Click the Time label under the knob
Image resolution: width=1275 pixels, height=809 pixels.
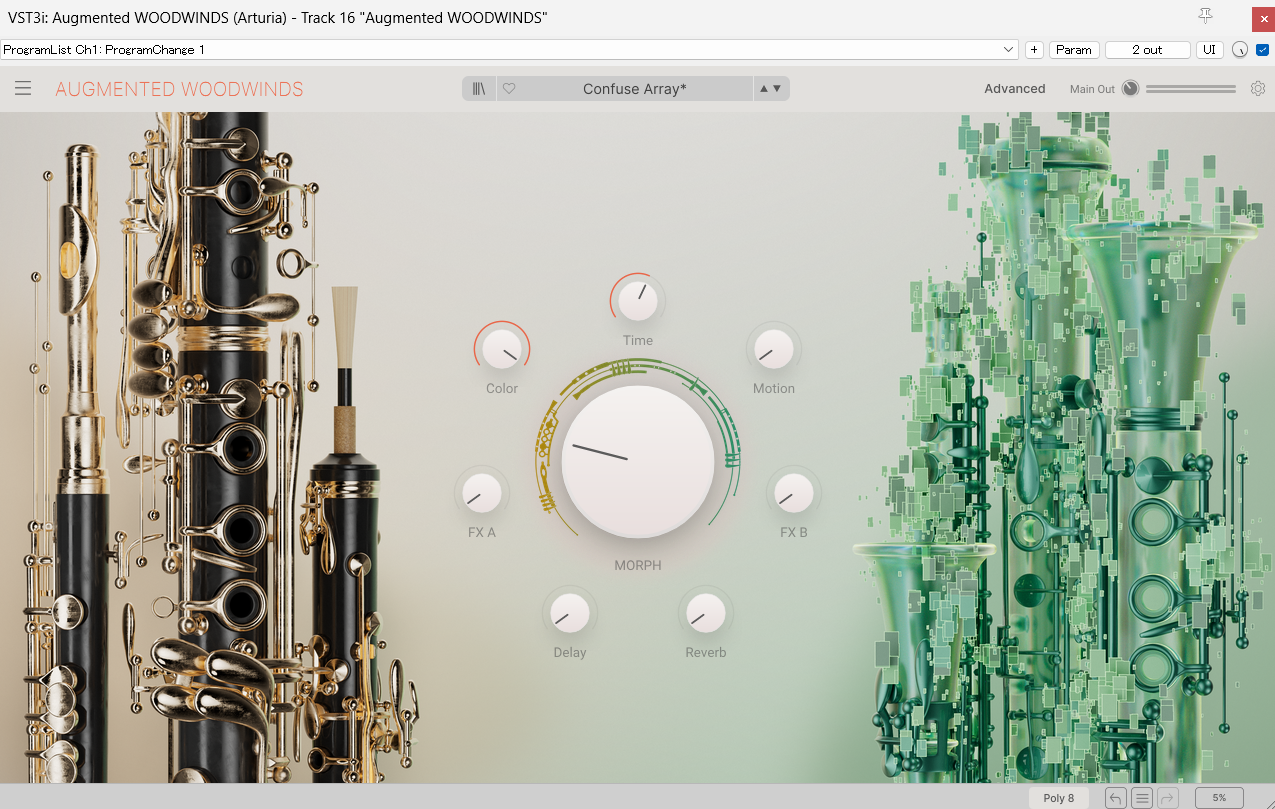638,340
